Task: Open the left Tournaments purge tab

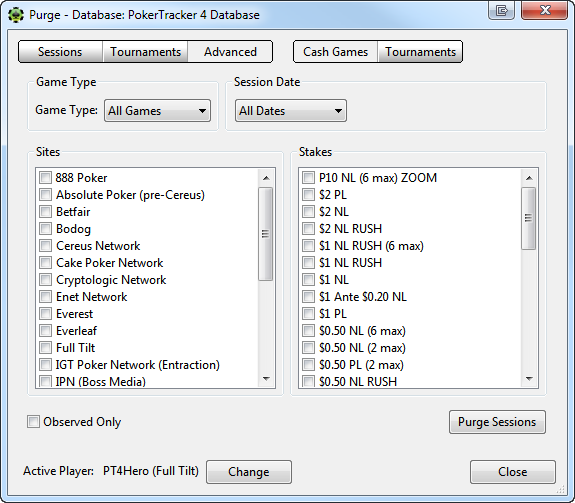Action: click(146, 52)
